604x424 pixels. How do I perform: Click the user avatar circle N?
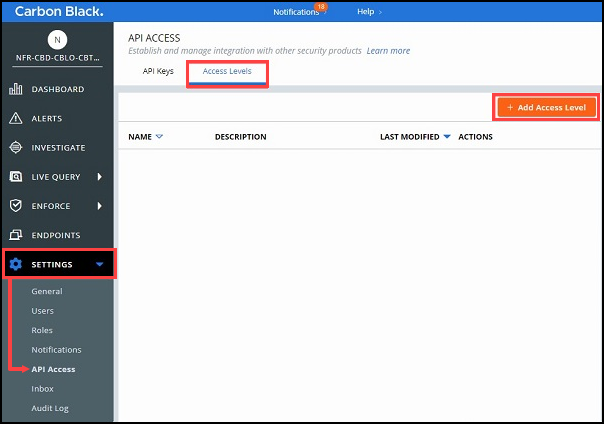click(57, 40)
